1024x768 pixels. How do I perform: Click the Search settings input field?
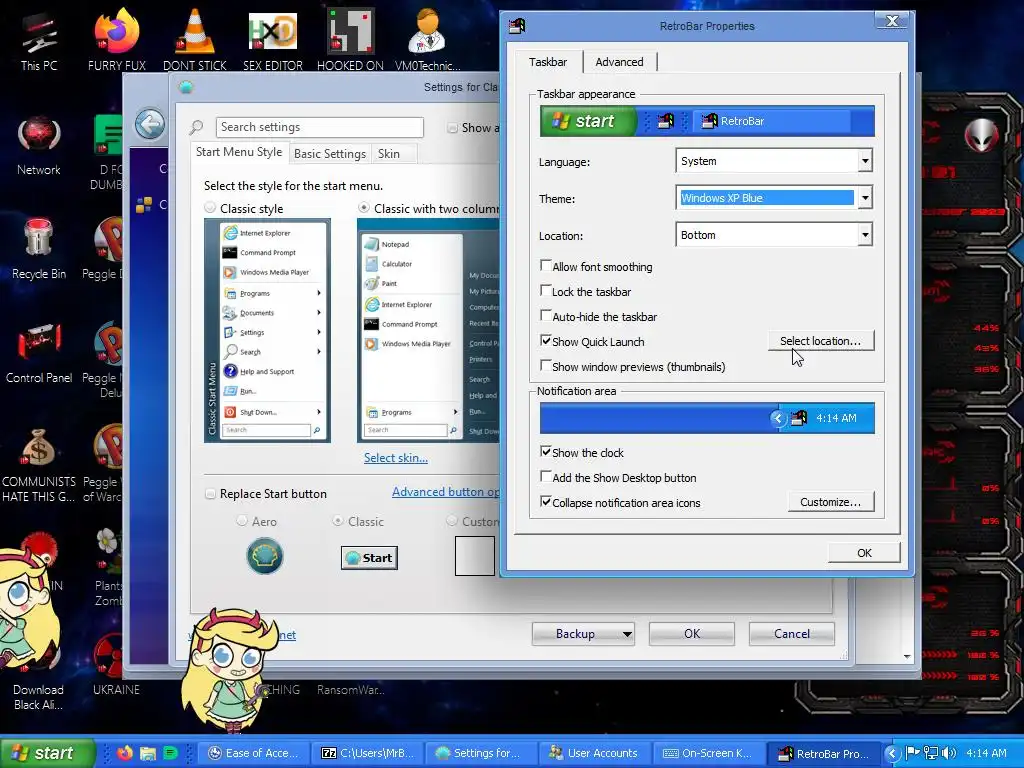coord(319,127)
